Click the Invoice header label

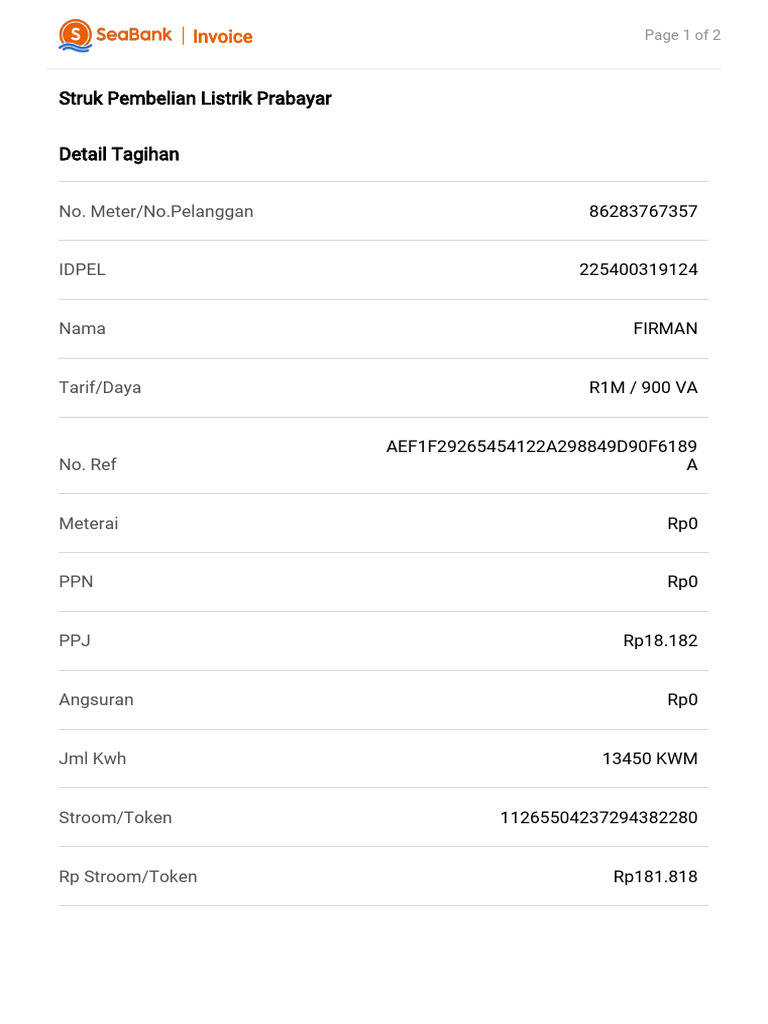click(x=222, y=37)
